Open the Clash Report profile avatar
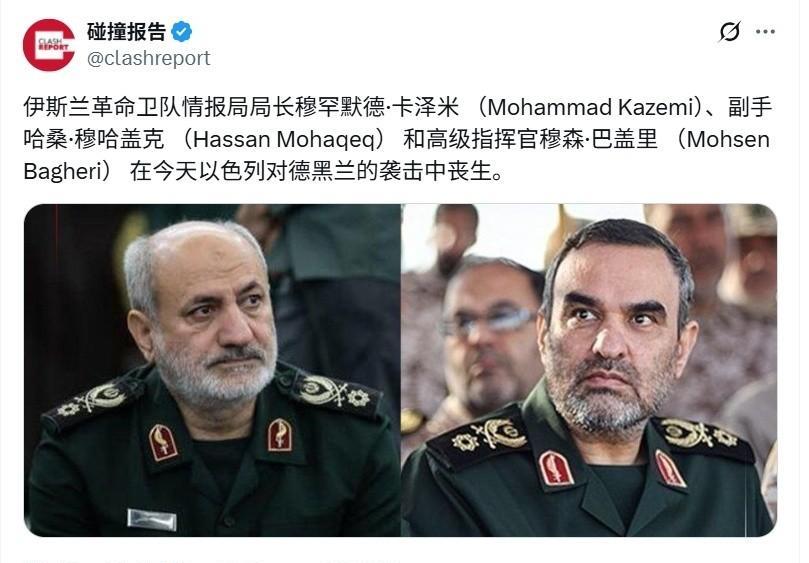 (48, 45)
